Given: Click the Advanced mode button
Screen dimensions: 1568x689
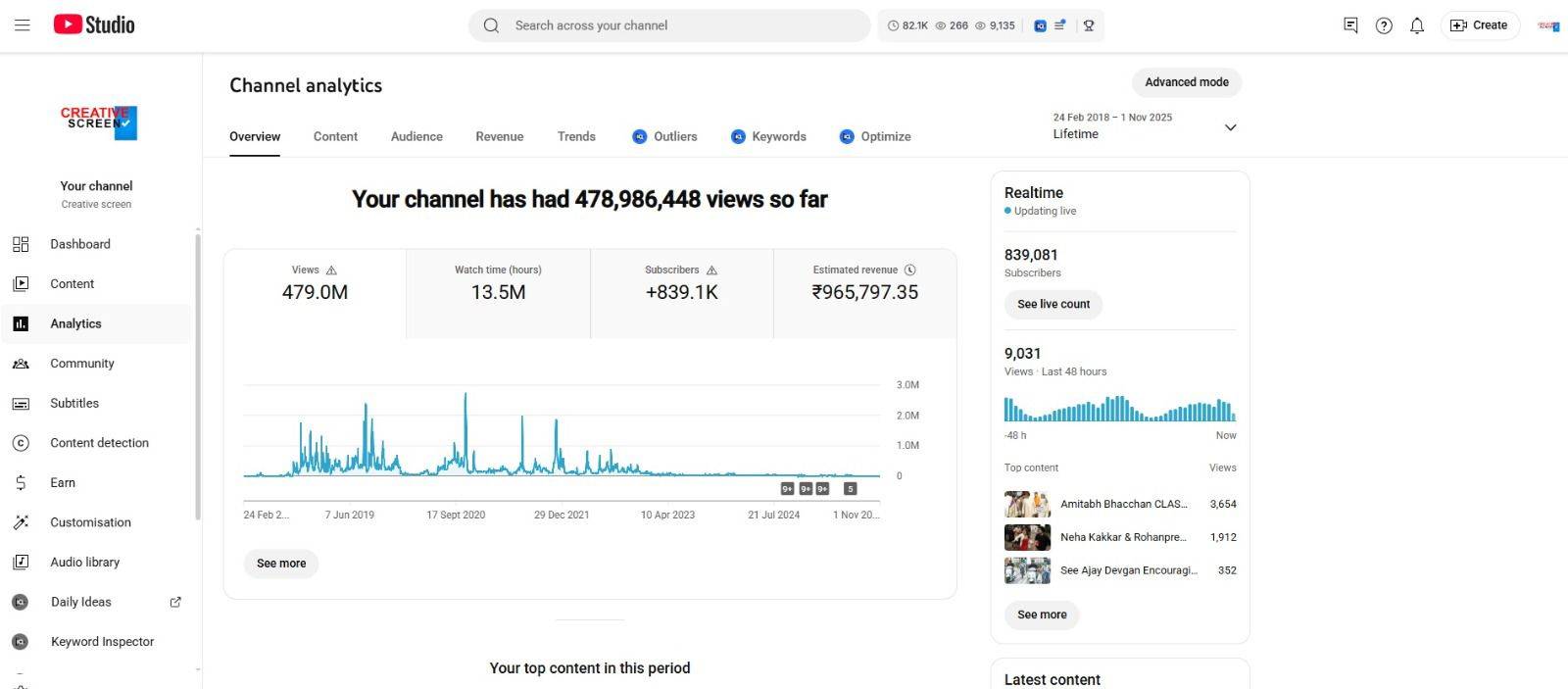Looking at the screenshot, I should [1186, 82].
